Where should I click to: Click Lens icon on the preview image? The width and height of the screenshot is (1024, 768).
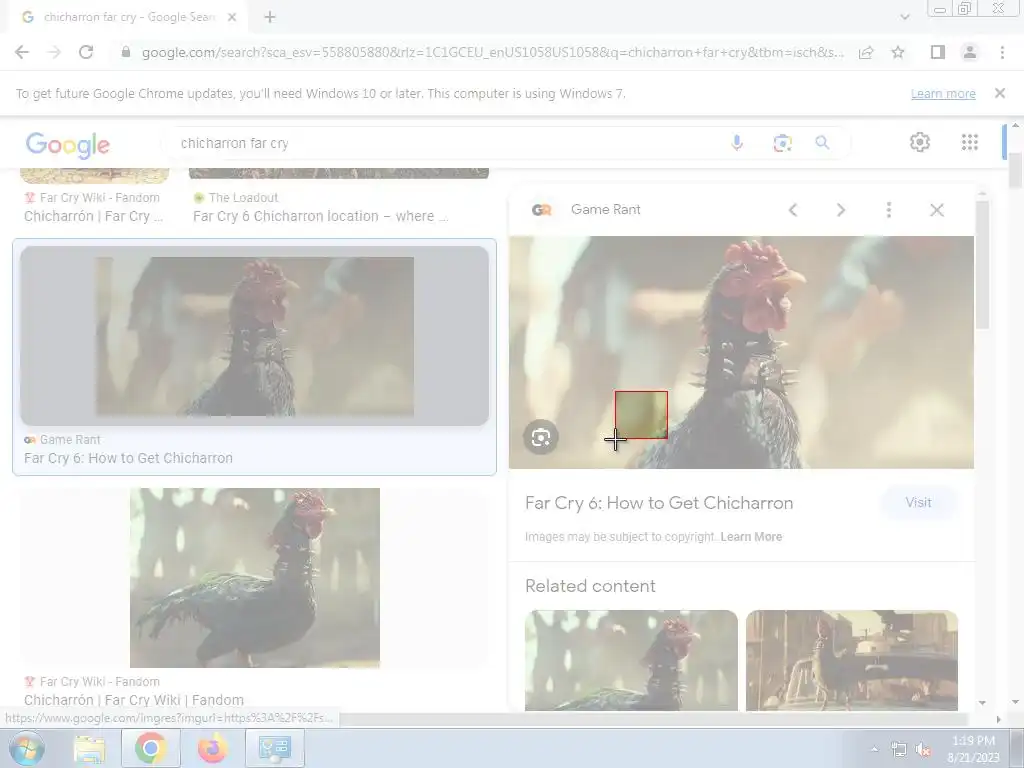[541, 438]
